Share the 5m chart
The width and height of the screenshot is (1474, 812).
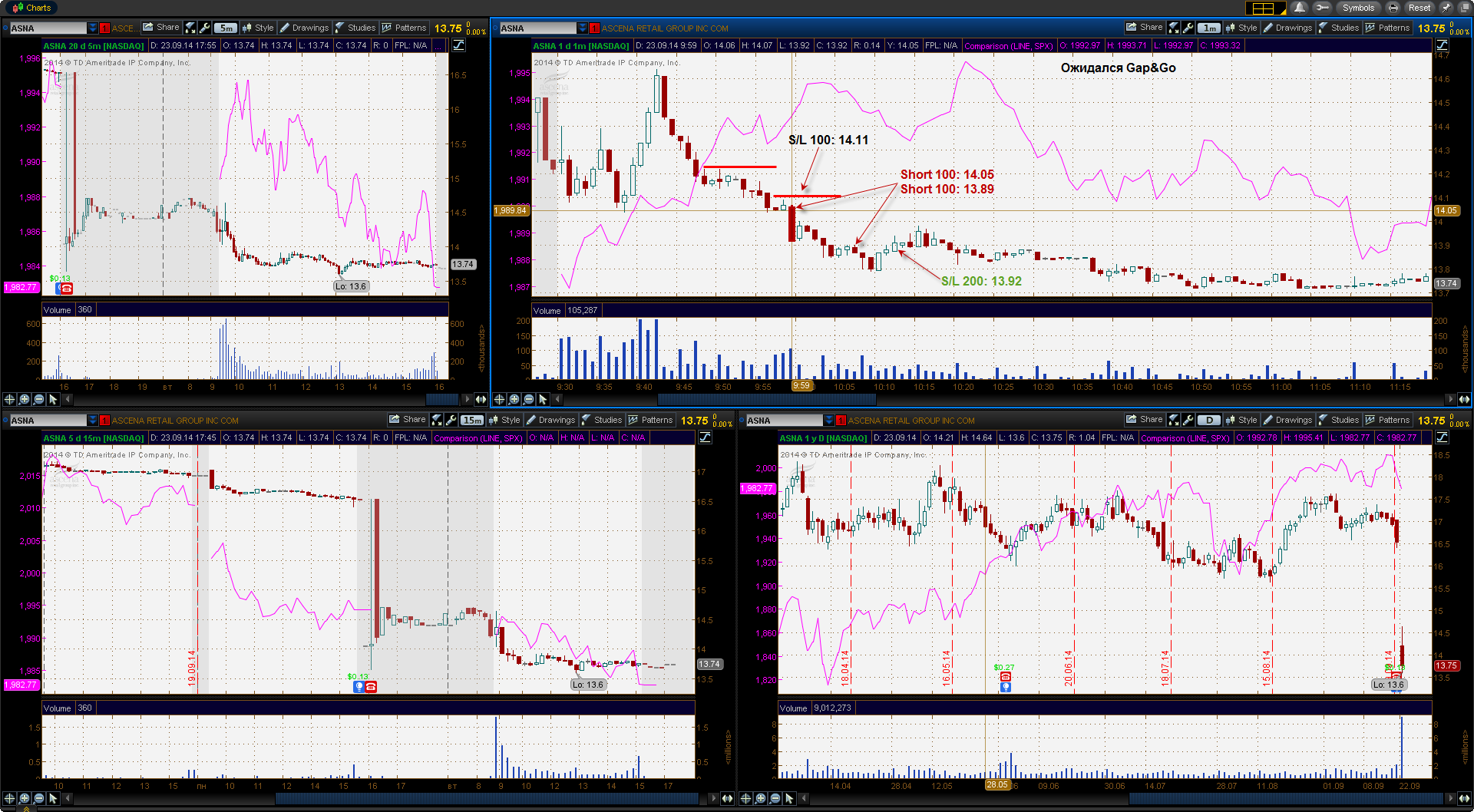point(161,27)
